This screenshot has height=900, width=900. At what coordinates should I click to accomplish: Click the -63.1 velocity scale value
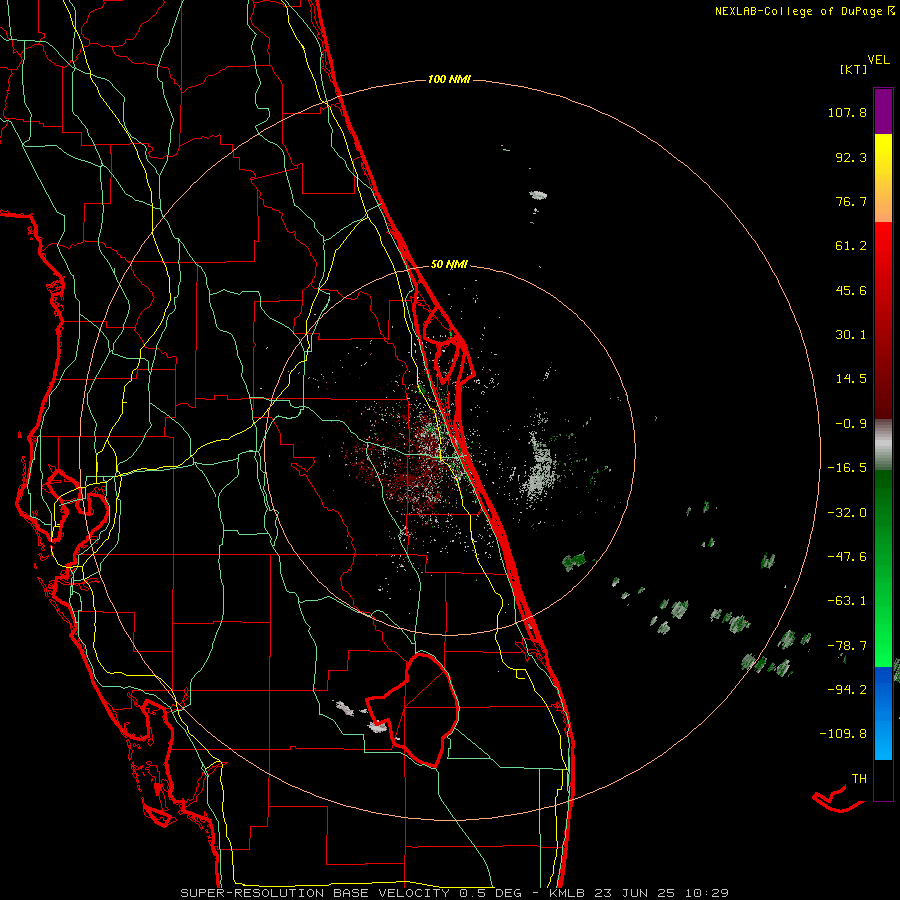click(x=847, y=601)
